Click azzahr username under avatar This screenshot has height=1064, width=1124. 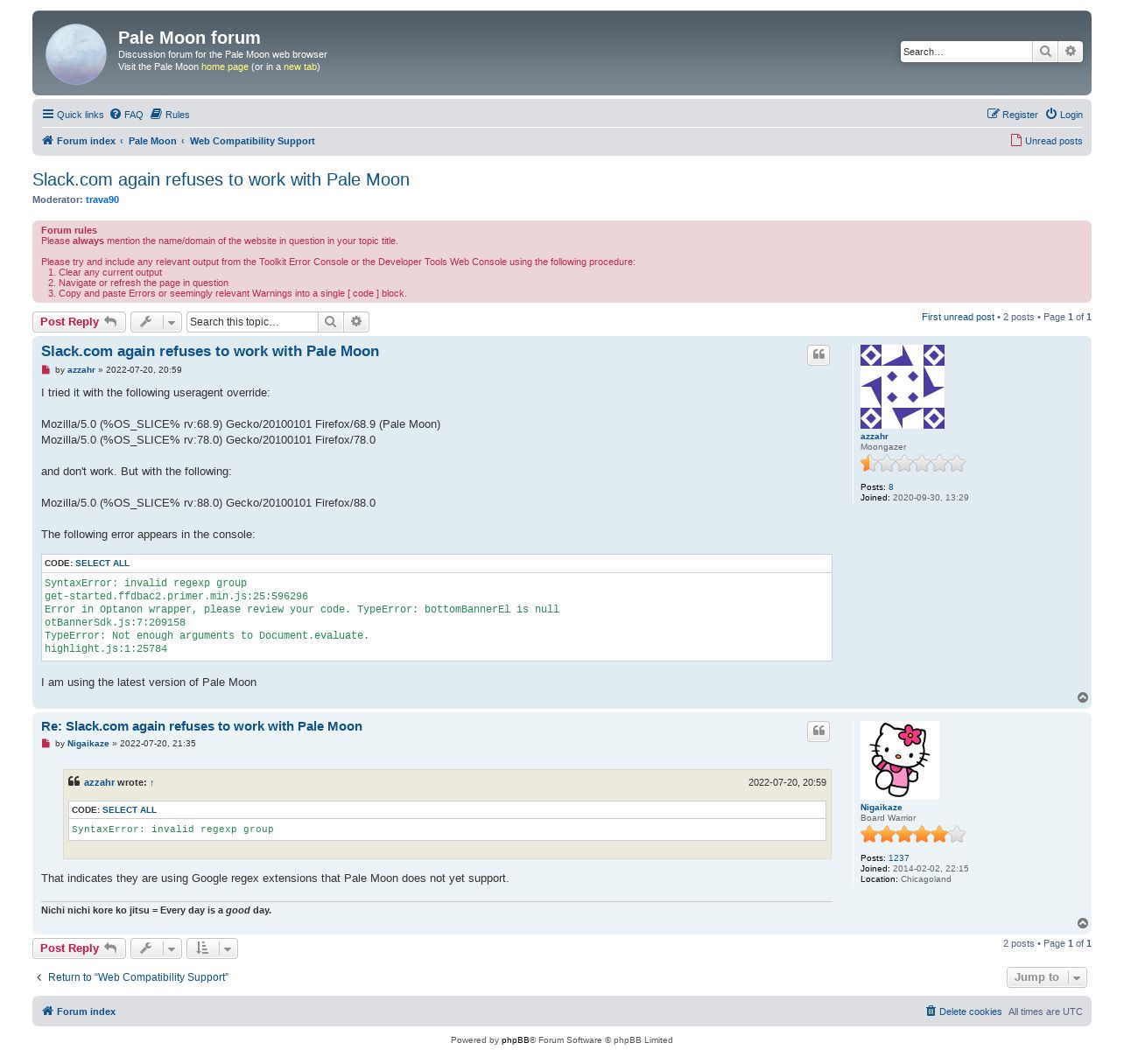click(874, 437)
